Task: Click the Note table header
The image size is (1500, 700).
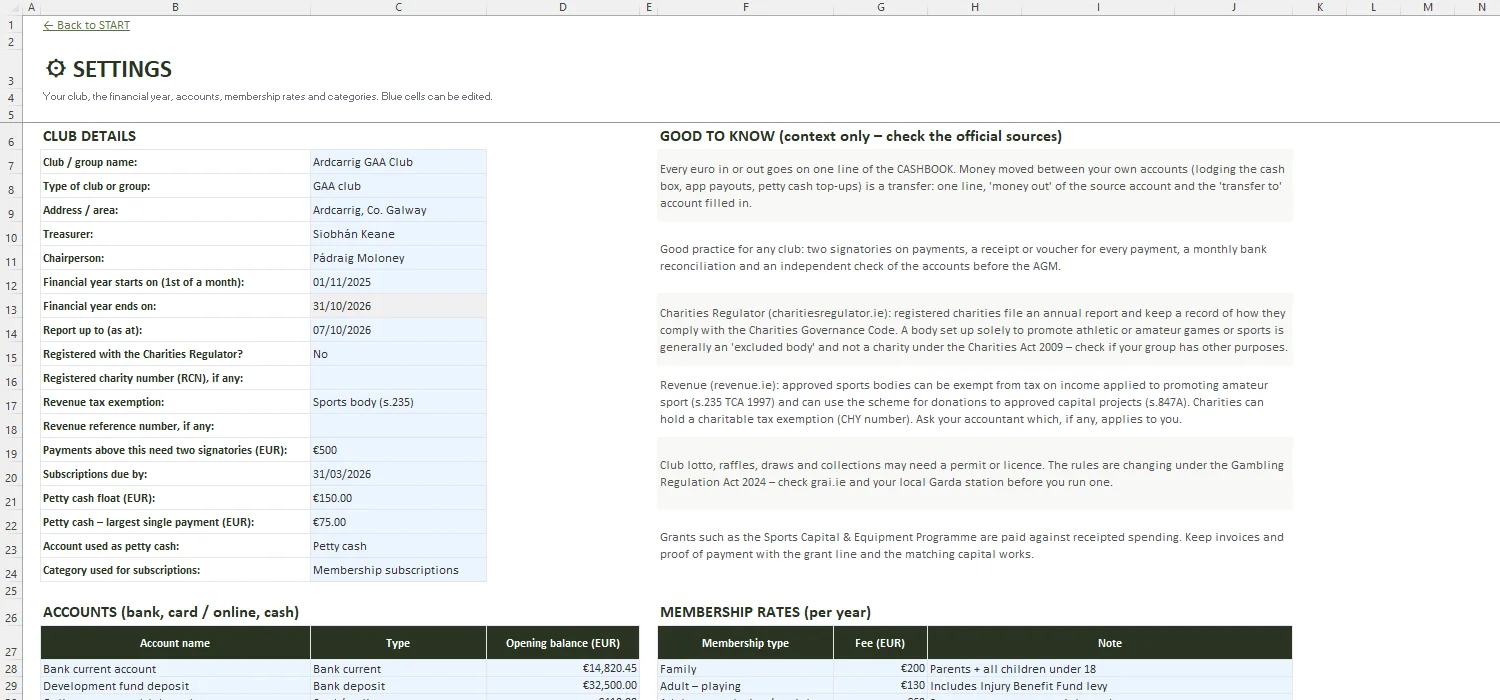Action: (x=1109, y=643)
